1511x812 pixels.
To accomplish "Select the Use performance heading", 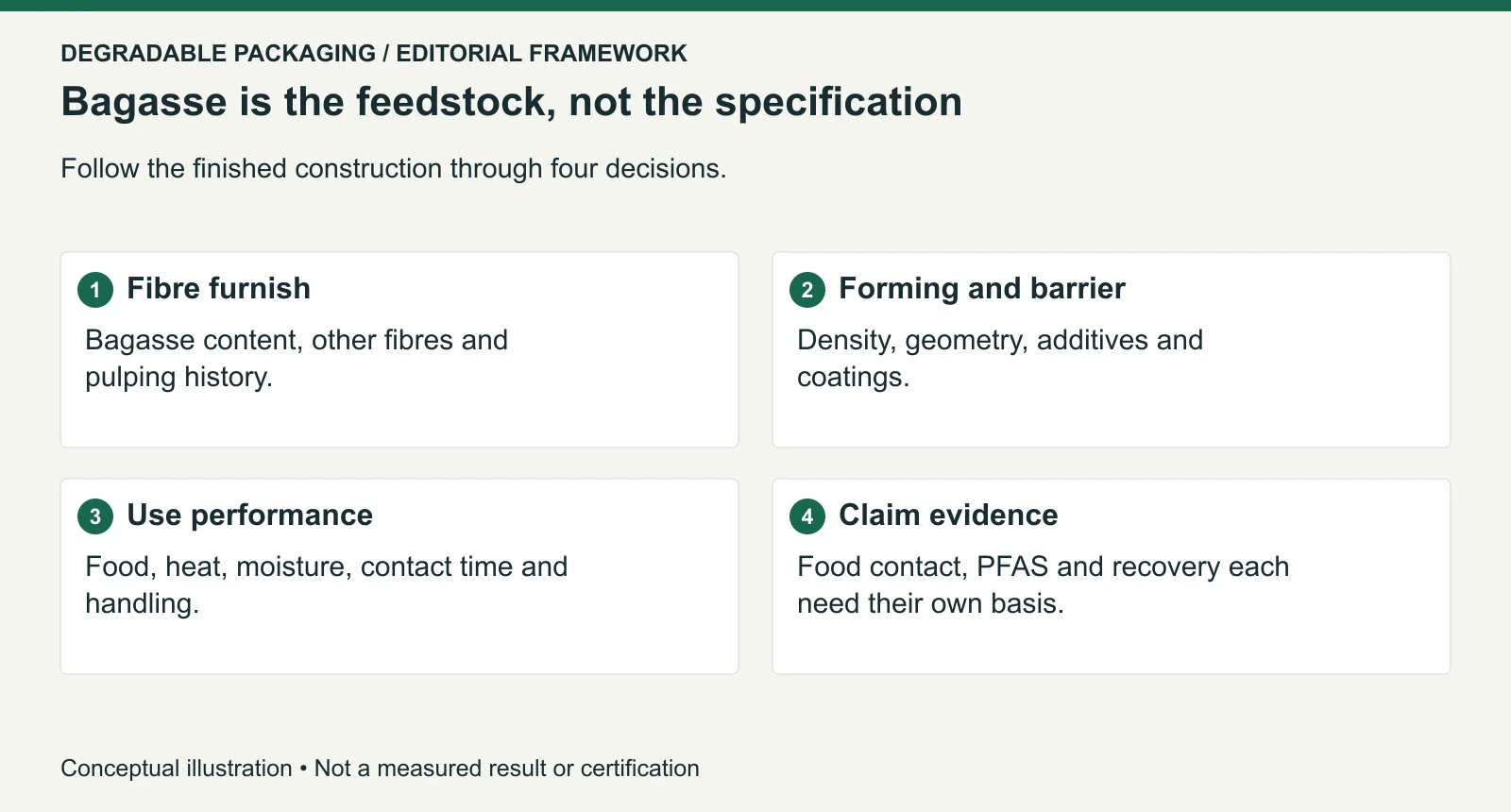I will tap(249, 515).
